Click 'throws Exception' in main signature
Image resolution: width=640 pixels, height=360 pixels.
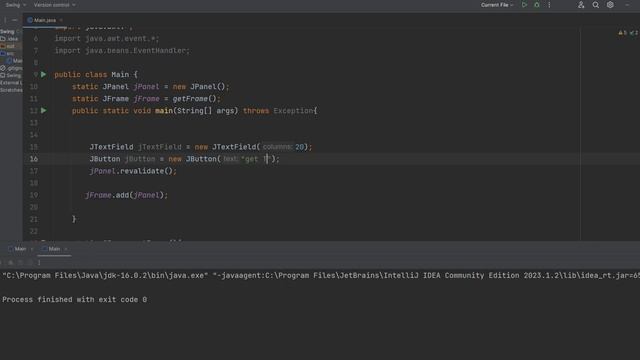[278, 111]
